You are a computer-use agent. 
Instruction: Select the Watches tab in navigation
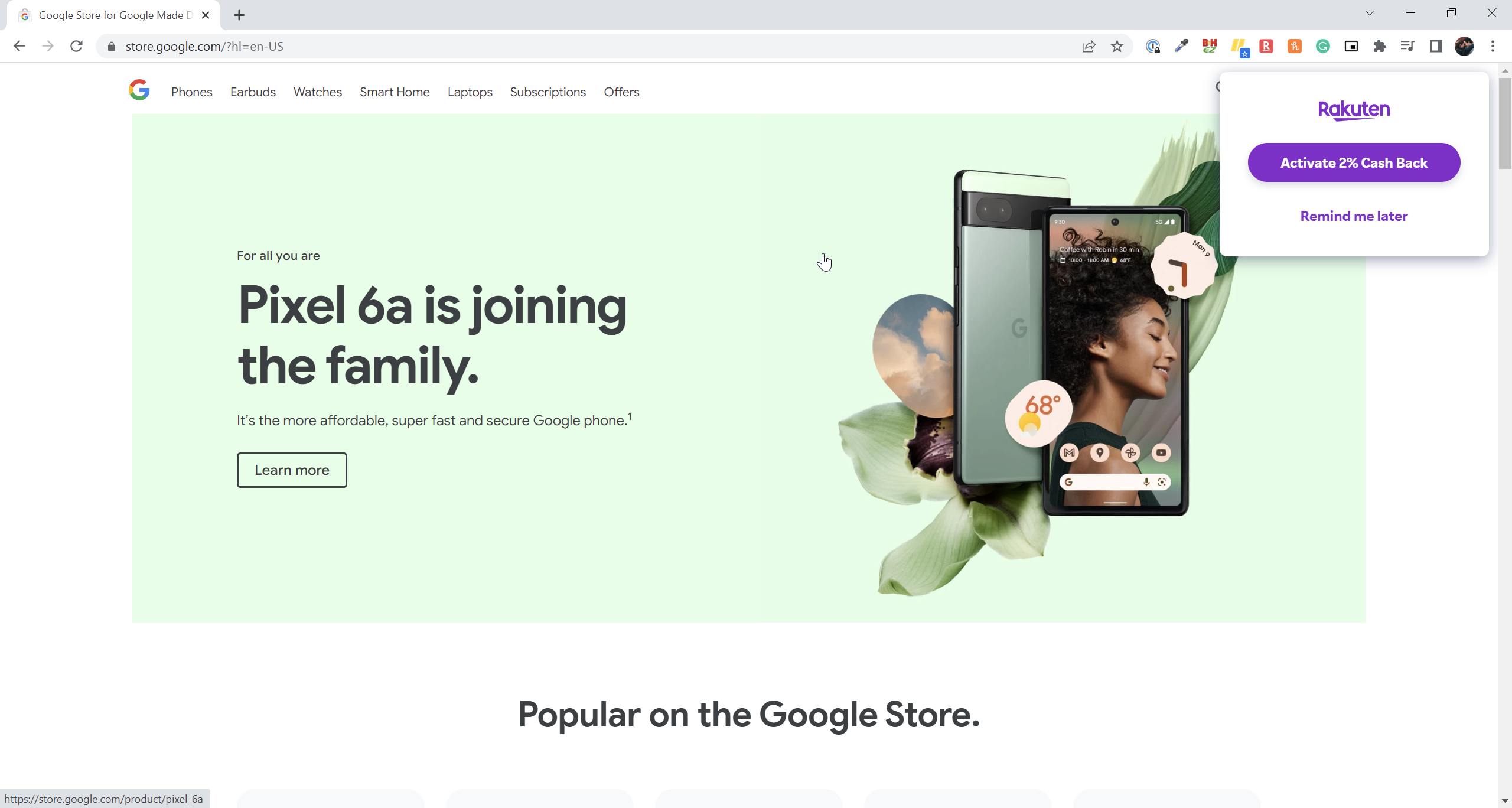318,92
